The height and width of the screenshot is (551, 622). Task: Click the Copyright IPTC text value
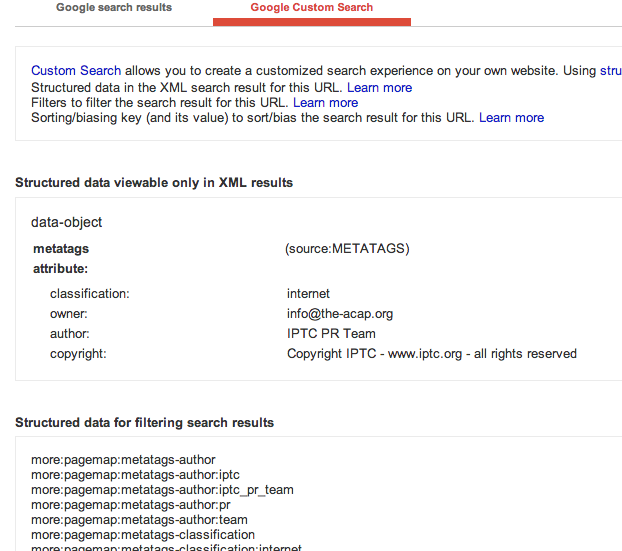pos(431,354)
